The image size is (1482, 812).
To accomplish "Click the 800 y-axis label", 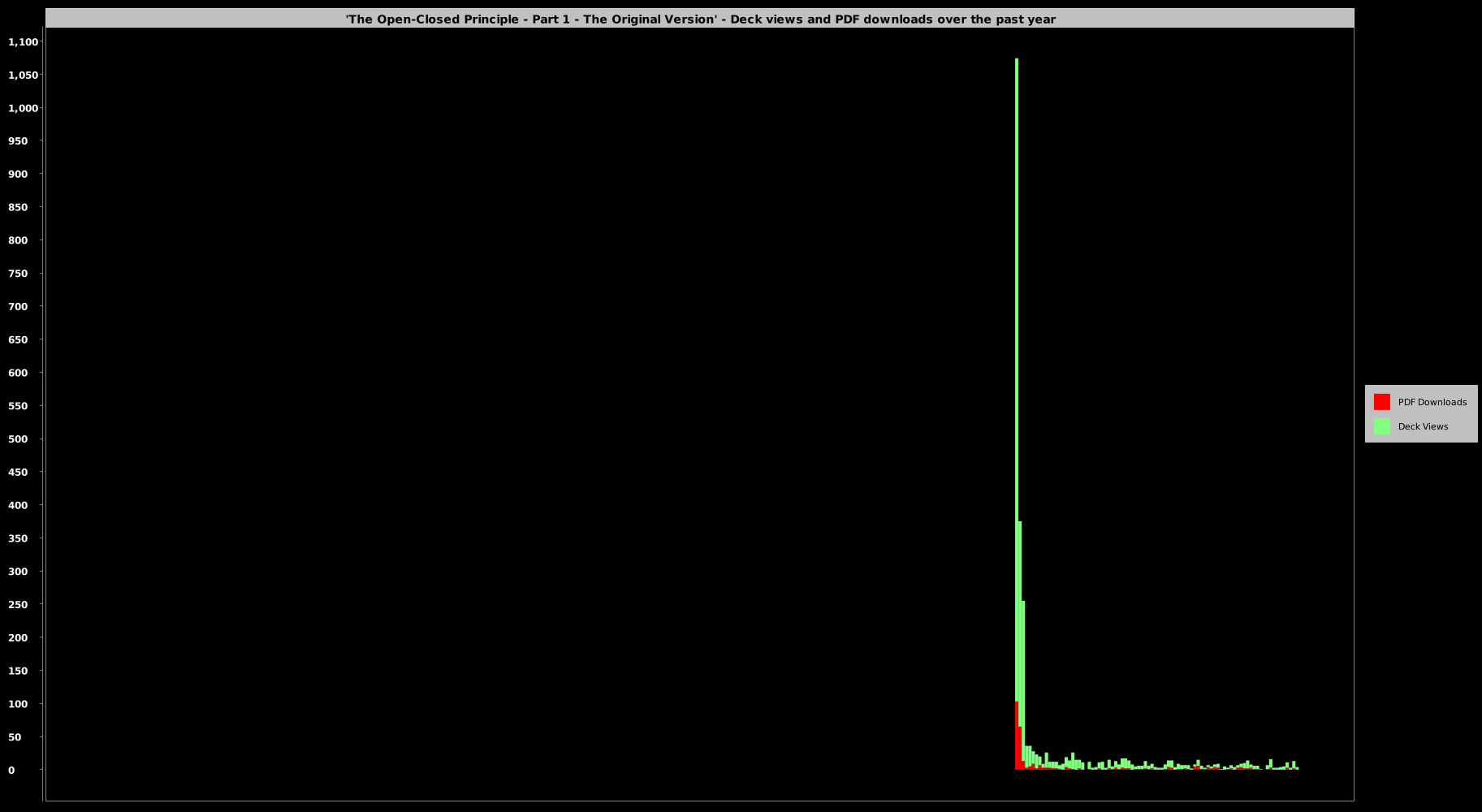I will pyautogui.click(x=18, y=240).
